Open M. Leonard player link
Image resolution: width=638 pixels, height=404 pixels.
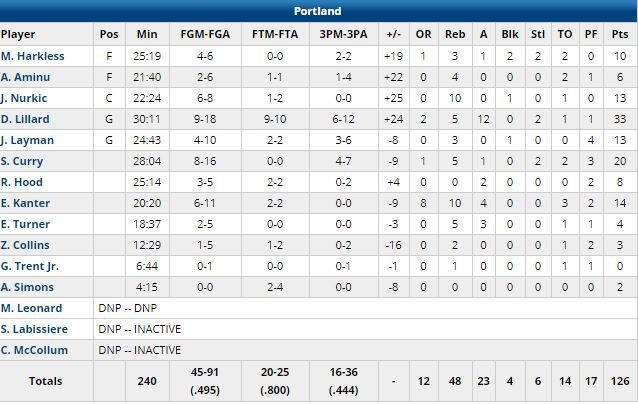[x=31, y=308]
